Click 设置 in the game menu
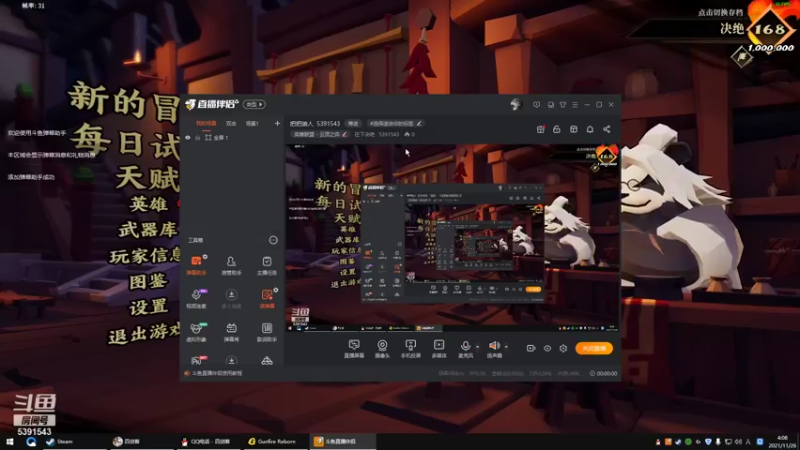This screenshot has width=800, height=450. [x=148, y=307]
